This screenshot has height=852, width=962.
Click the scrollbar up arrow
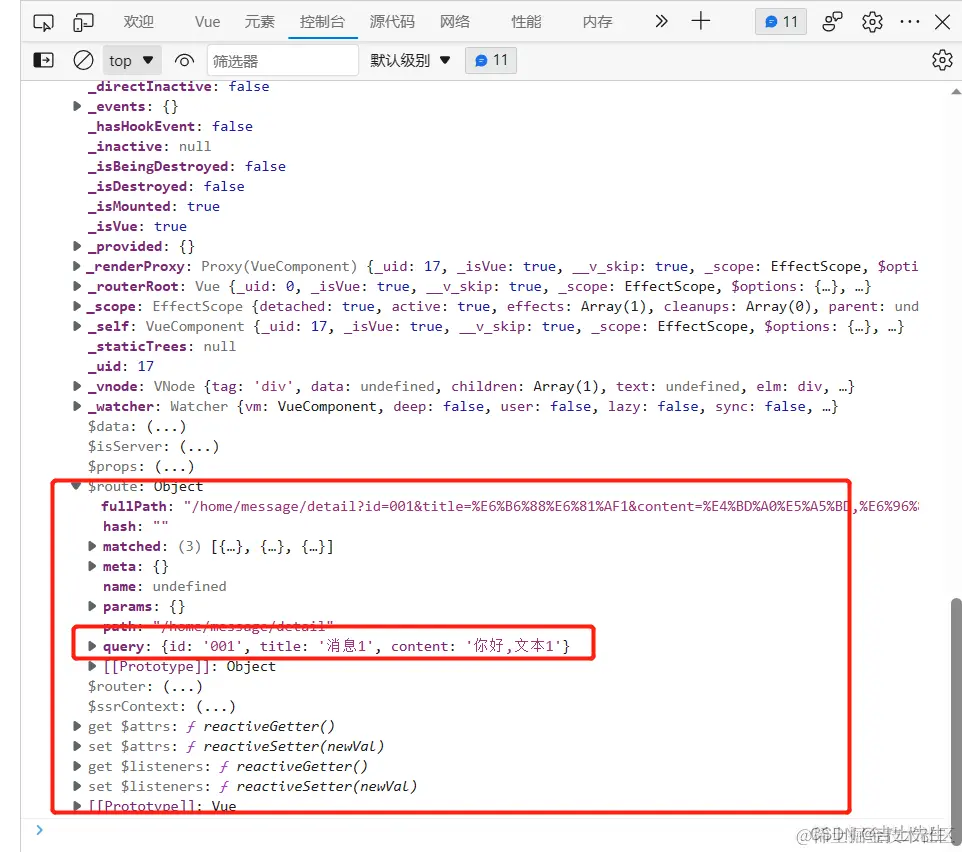coord(956,91)
